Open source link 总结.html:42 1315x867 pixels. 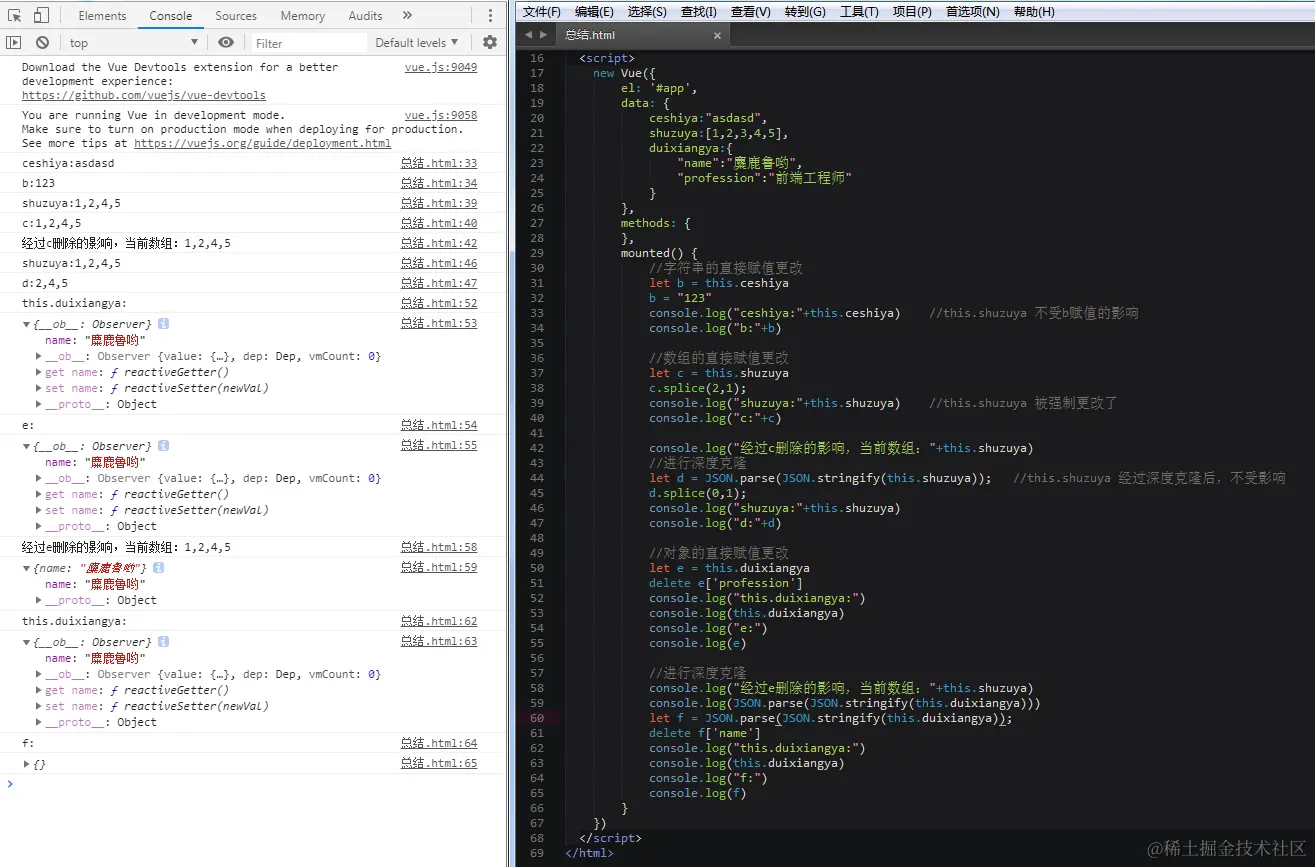click(x=439, y=243)
